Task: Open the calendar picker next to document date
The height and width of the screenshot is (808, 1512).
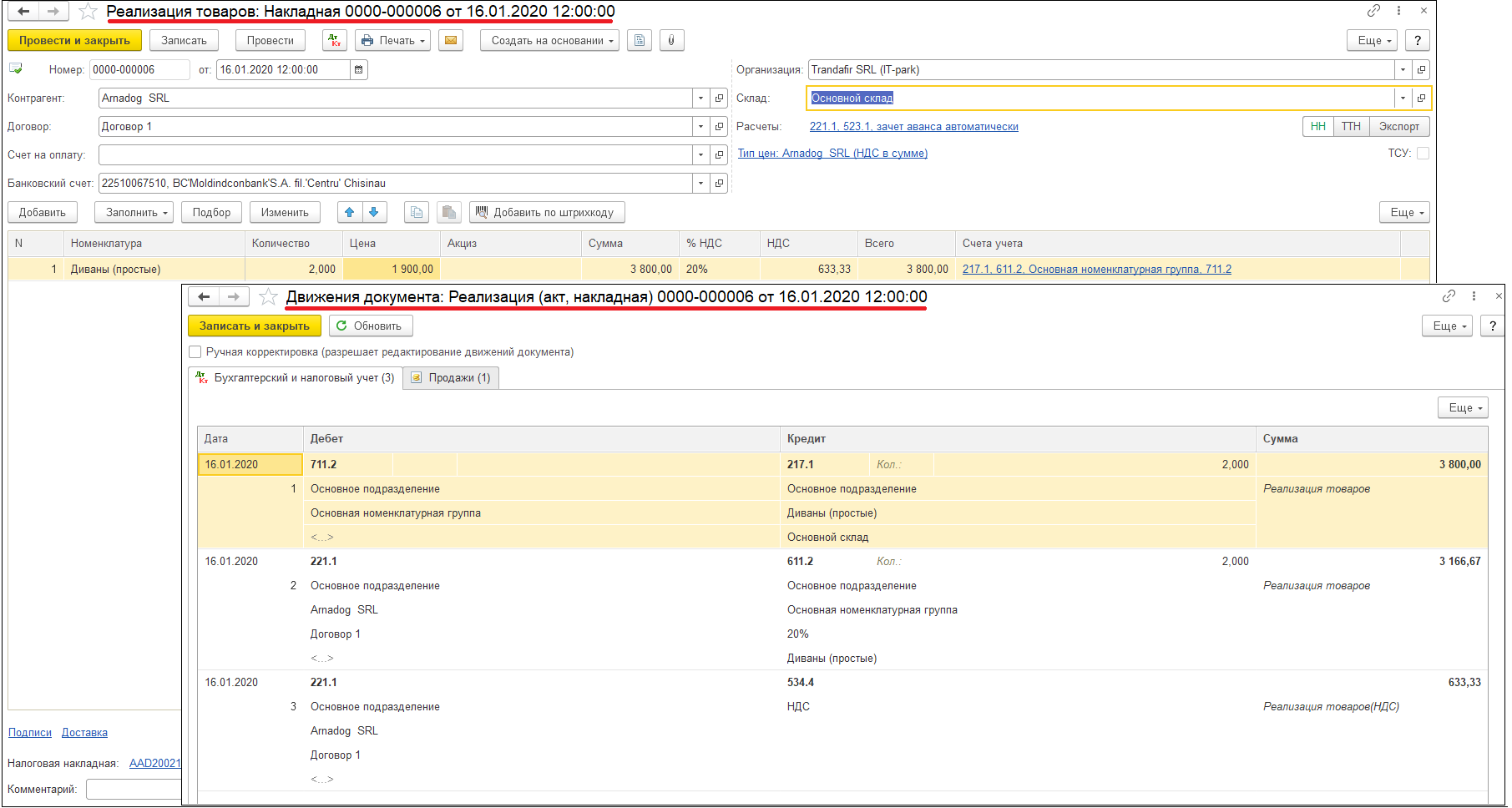Action: (x=359, y=70)
